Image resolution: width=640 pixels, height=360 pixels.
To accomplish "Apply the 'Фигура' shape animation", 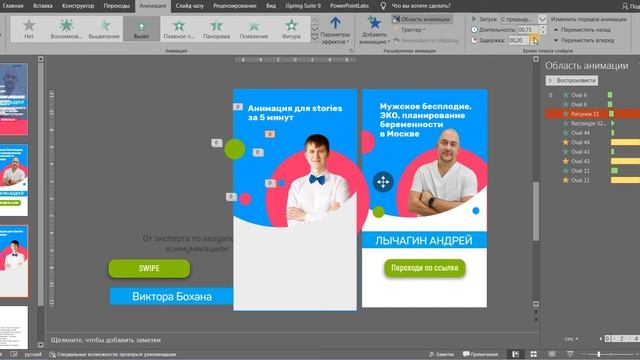I will click(x=291, y=29).
